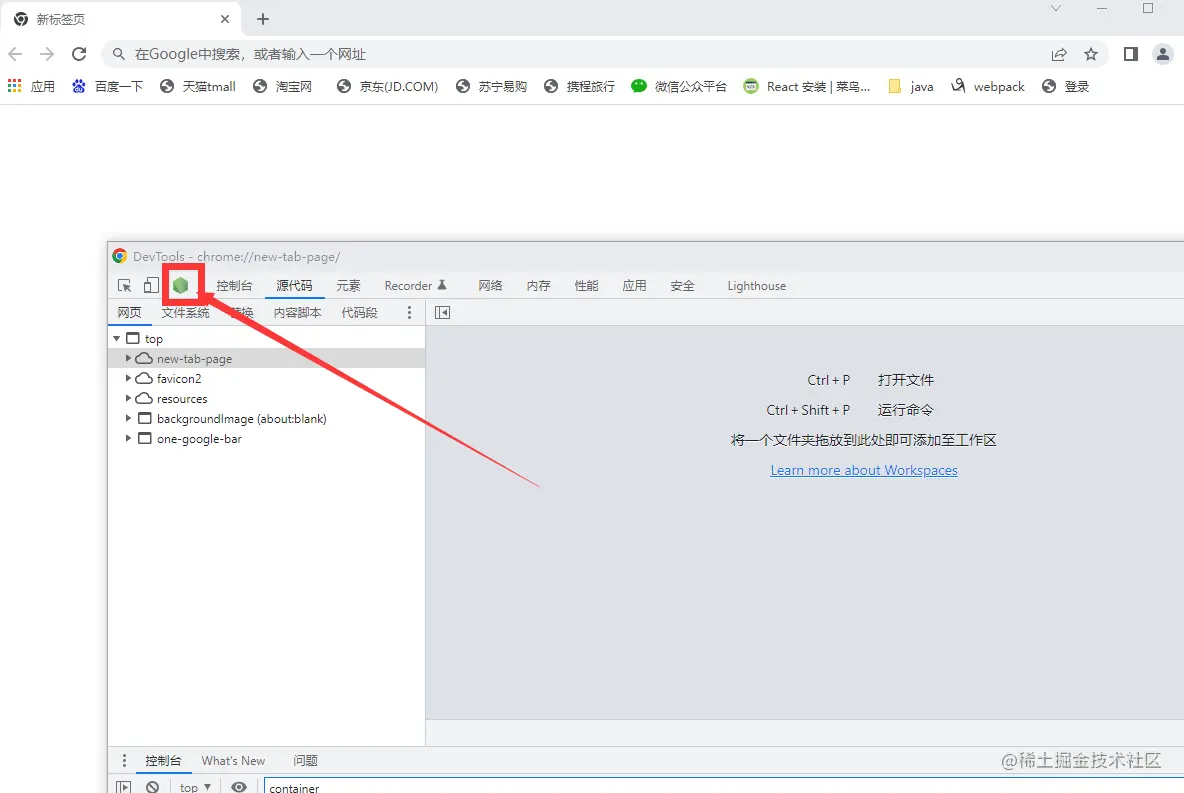The width and height of the screenshot is (1184, 793).
Task: Open a new tab with the plus button
Action: (263, 19)
